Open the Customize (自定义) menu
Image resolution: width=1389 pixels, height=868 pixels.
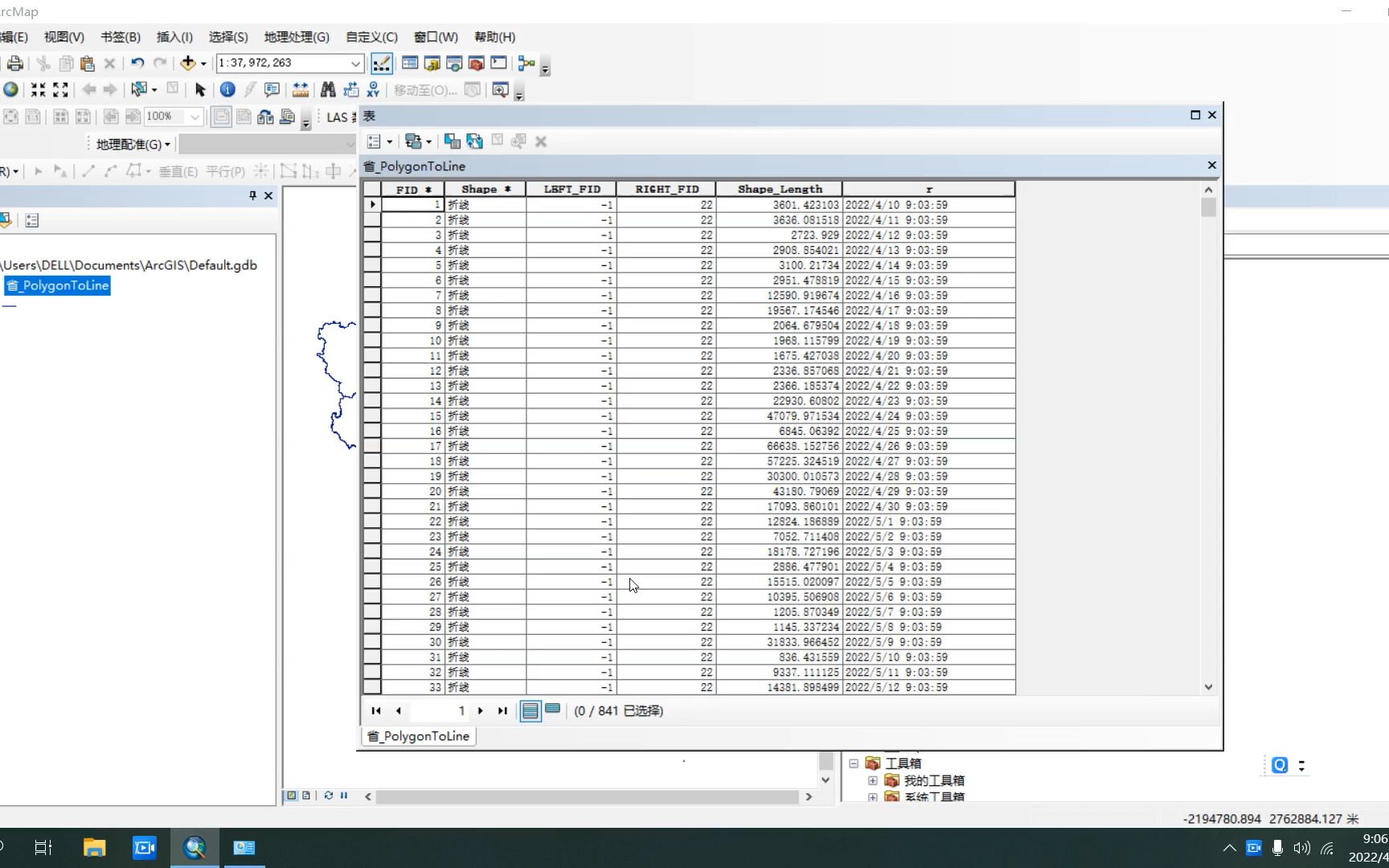pyautogui.click(x=371, y=37)
